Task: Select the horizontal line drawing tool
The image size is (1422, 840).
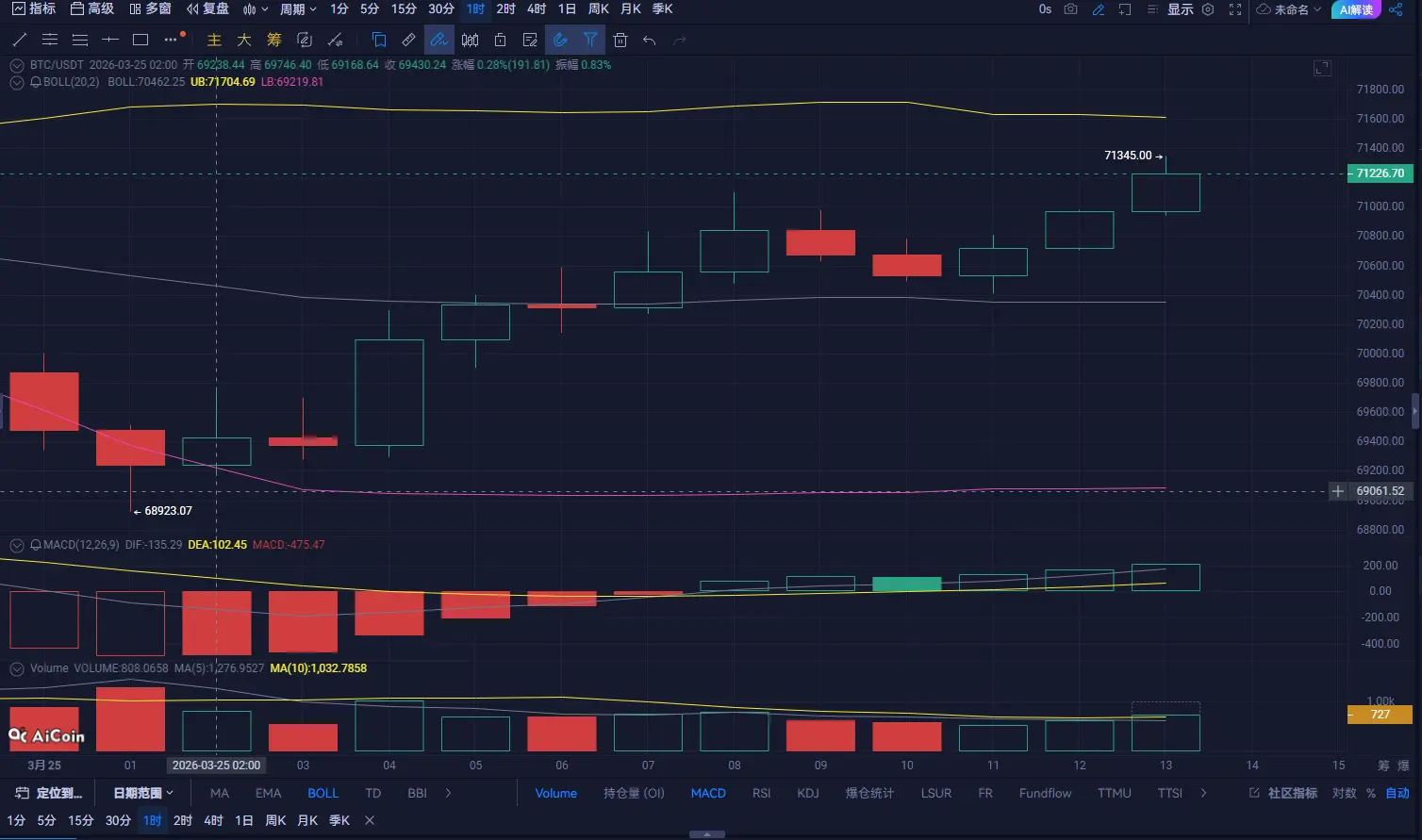Action: (x=110, y=40)
